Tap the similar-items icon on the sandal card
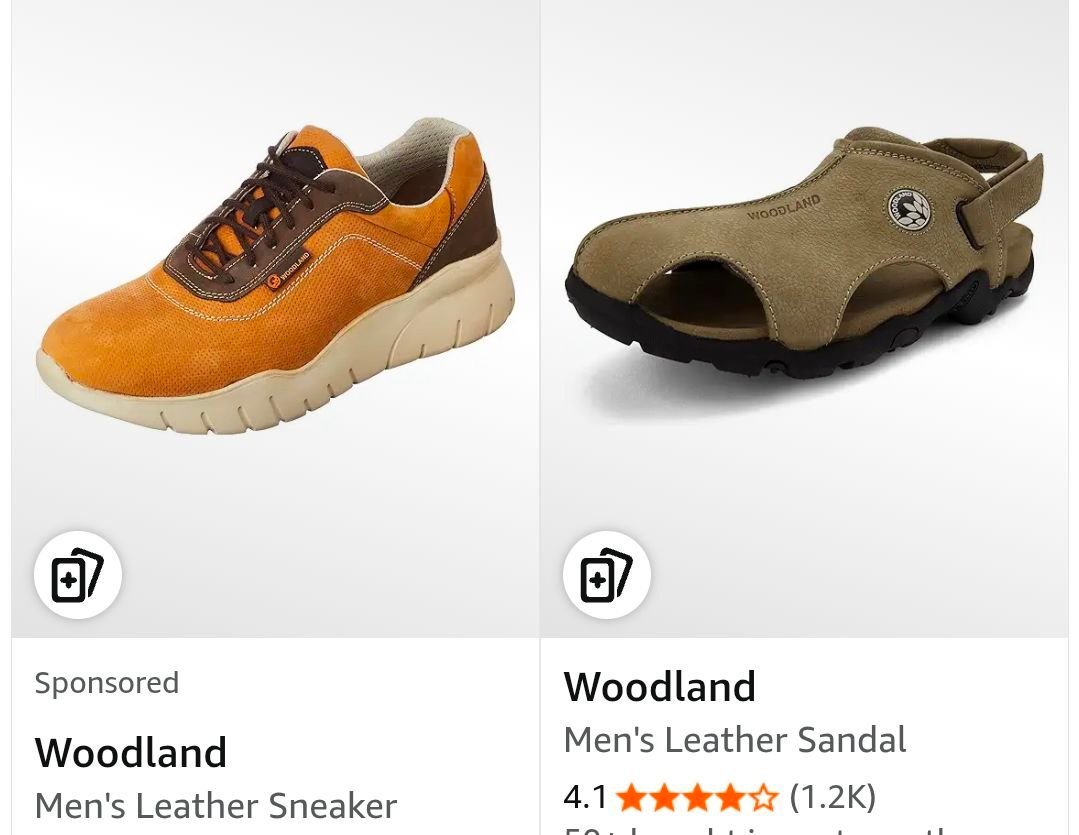 (x=606, y=575)
